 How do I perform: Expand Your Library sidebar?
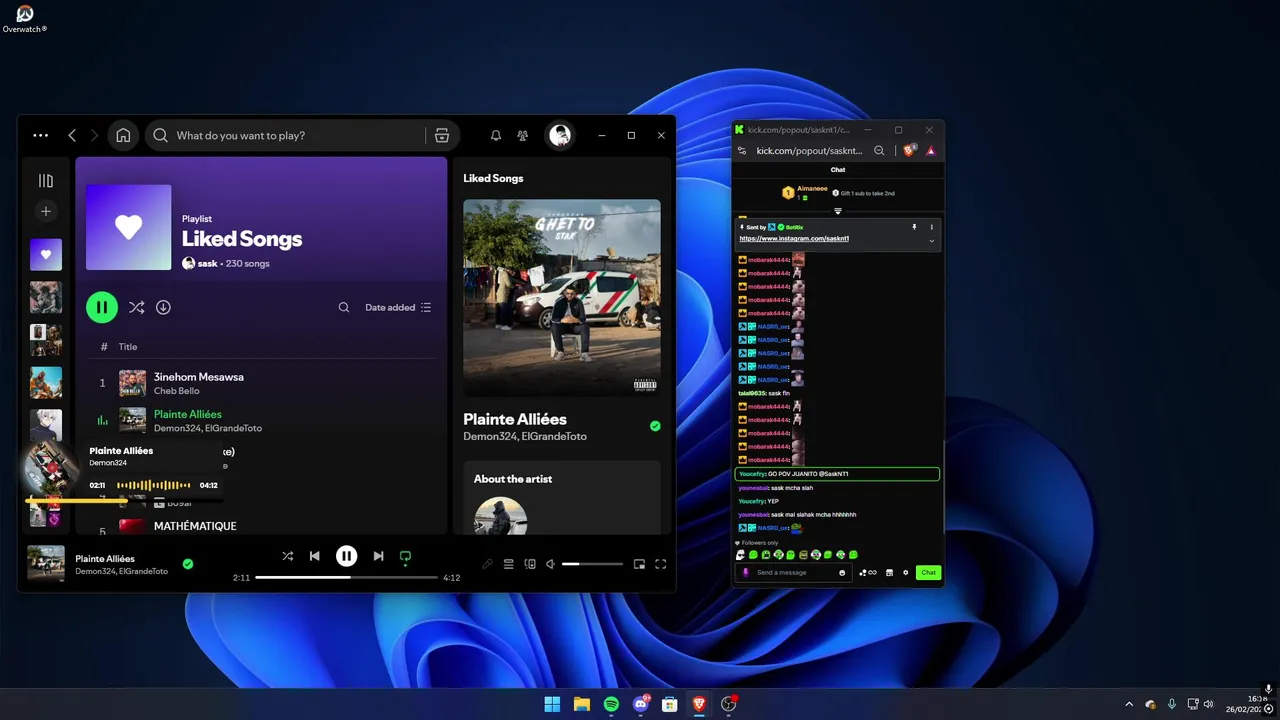(x=45, y=181)
